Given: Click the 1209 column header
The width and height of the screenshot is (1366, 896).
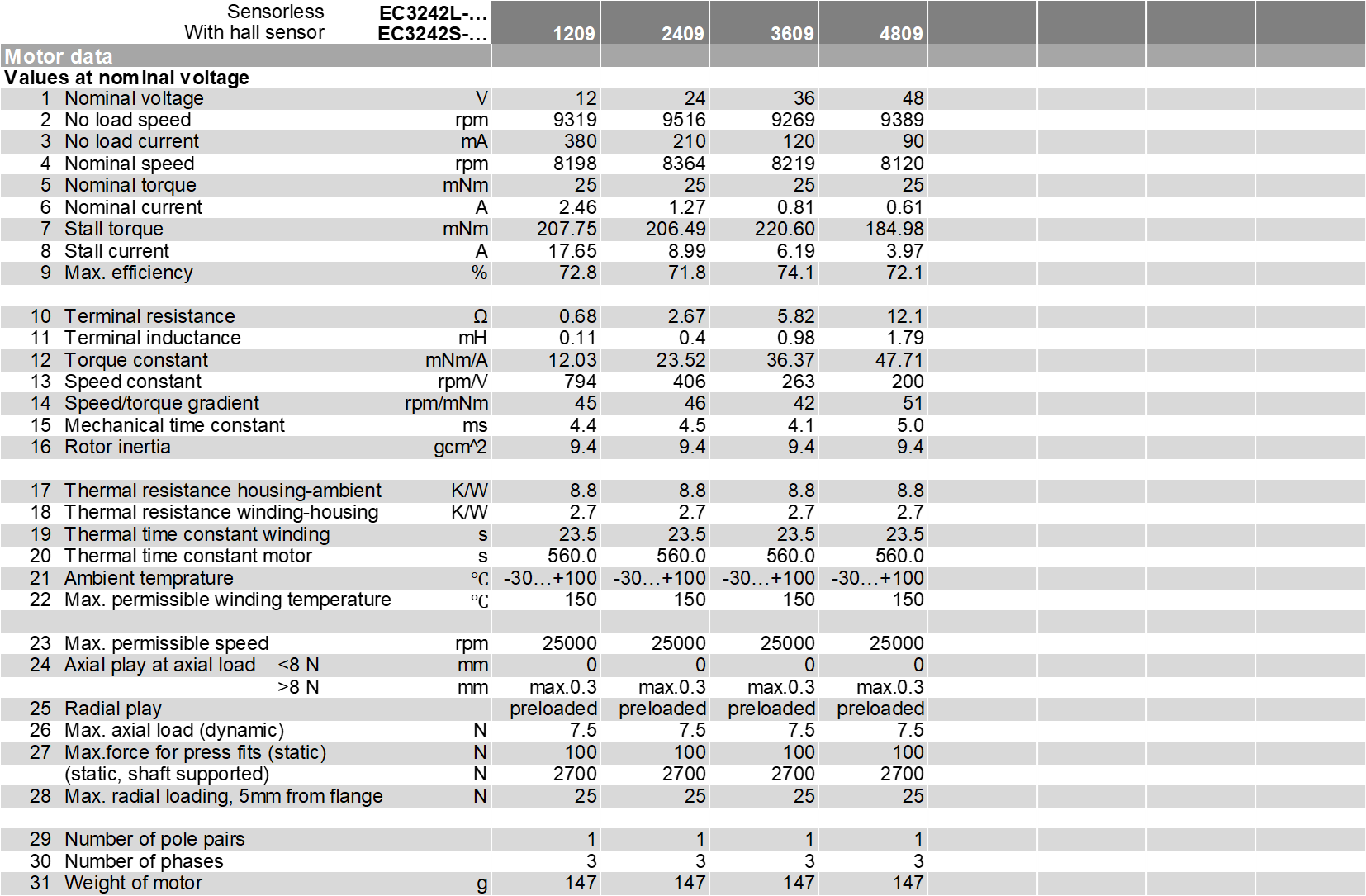Looking at the screenshot, I should click(x=573, y=34).
